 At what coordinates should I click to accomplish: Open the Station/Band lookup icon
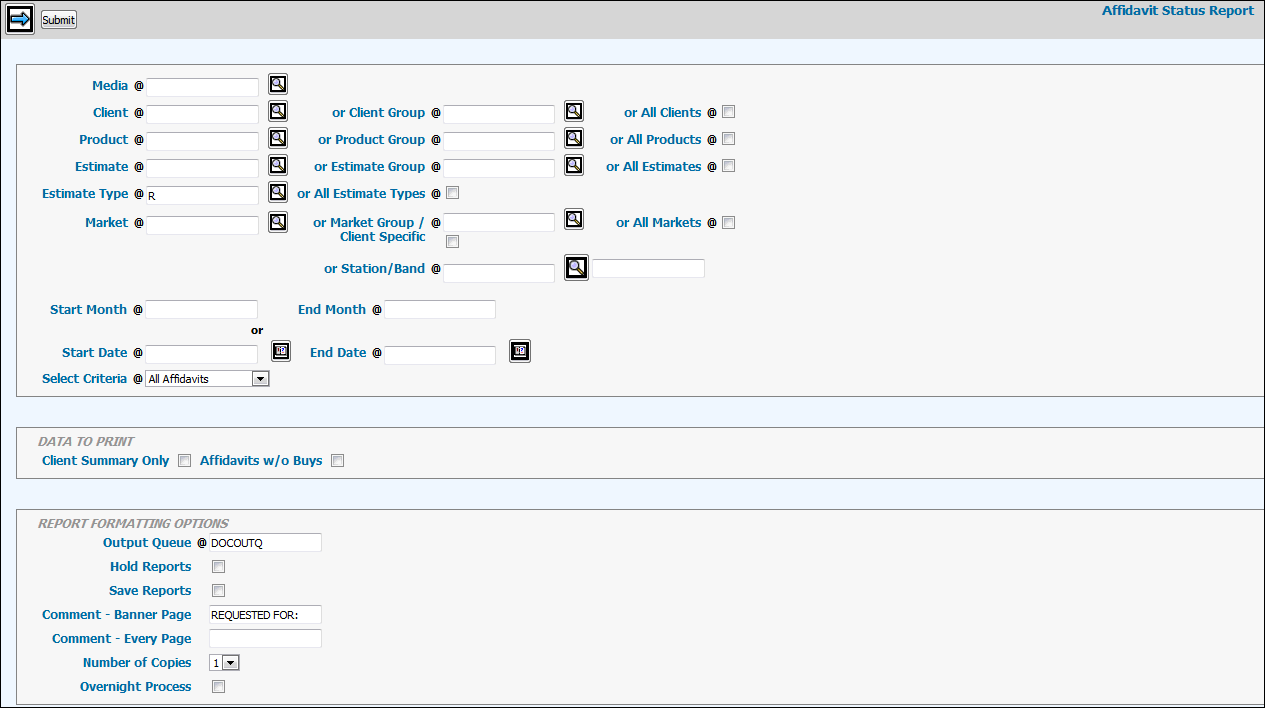[576, 267]
